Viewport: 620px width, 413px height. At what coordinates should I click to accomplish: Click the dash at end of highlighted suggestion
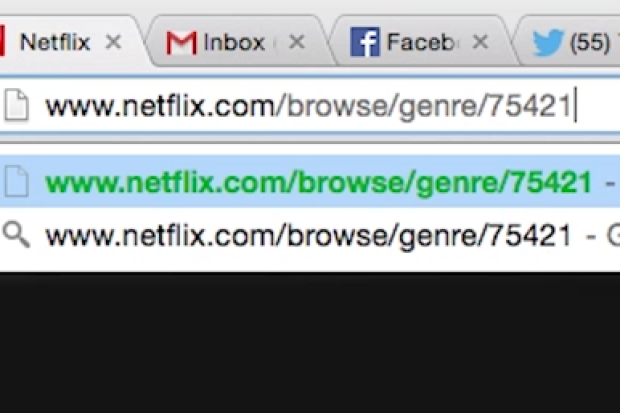(x=611, y=183)
